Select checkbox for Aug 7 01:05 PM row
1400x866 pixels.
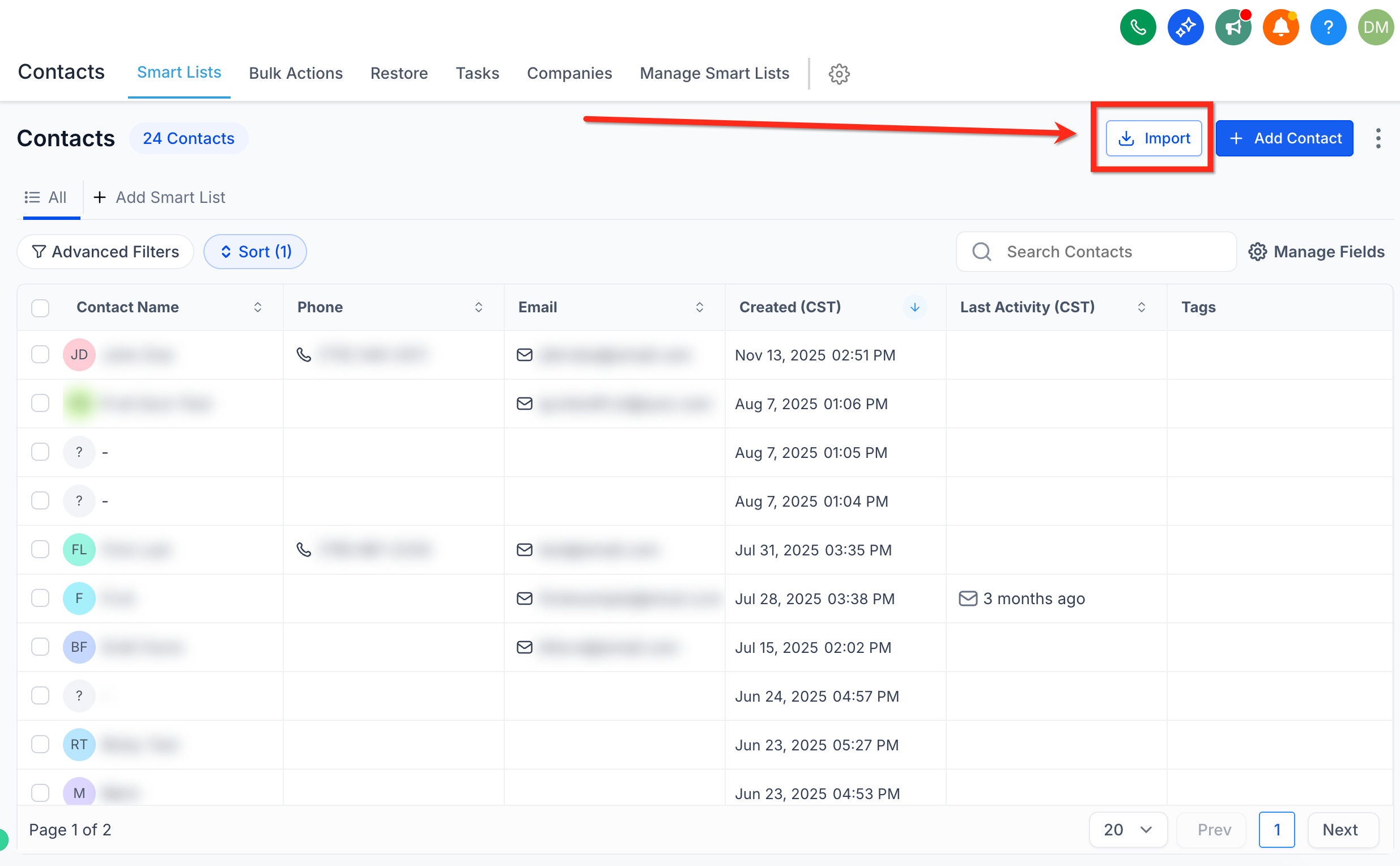[x=40, y=451]
